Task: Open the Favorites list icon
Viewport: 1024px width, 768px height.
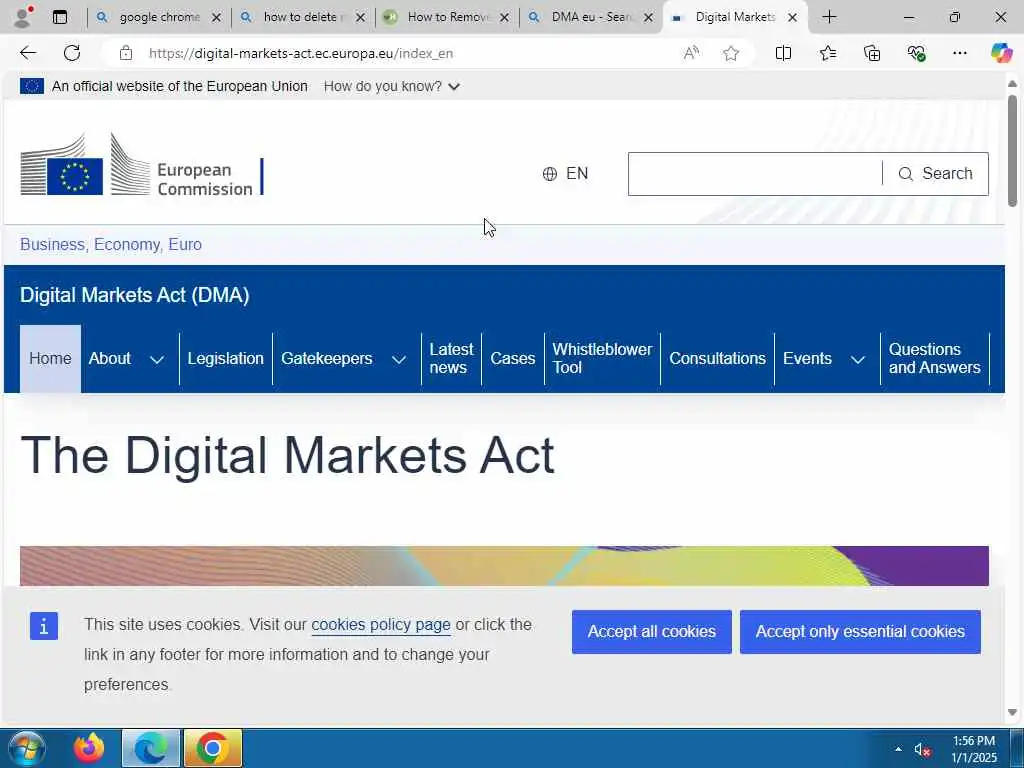Action: click(827, 53)
